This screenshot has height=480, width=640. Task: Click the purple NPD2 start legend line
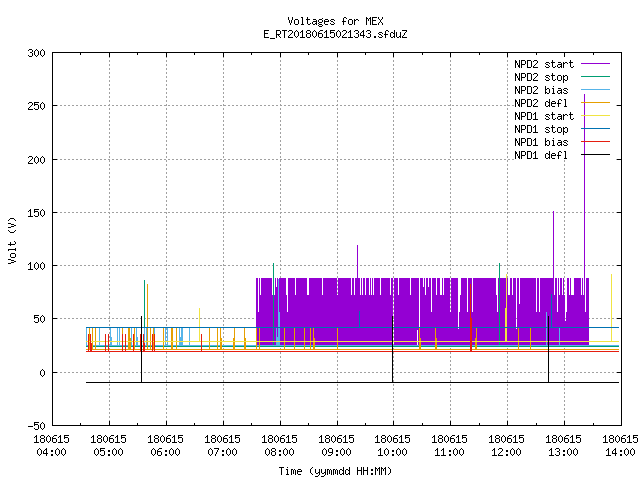pos(596,64)
